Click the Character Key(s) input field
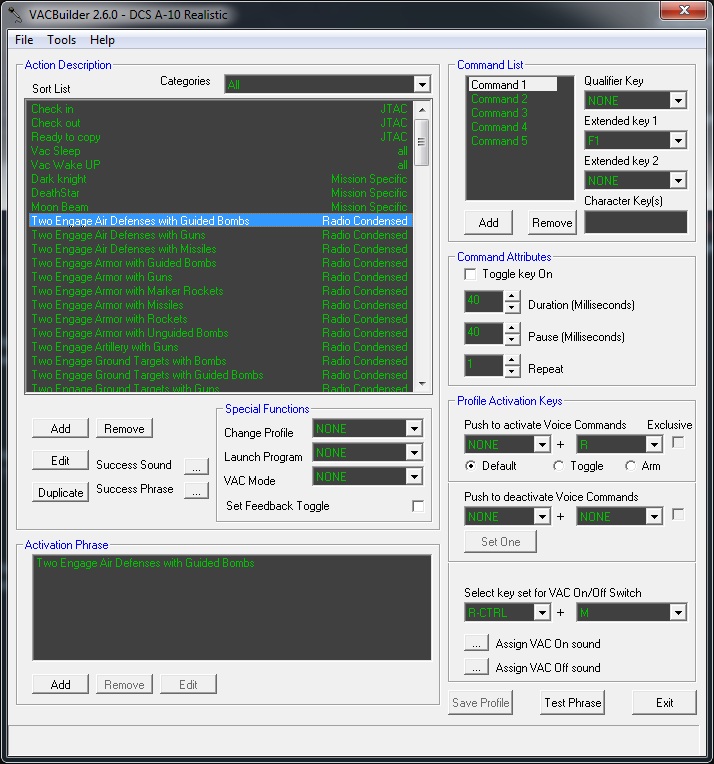This screenshot has height=764, width=714. (x=636, y=222)
